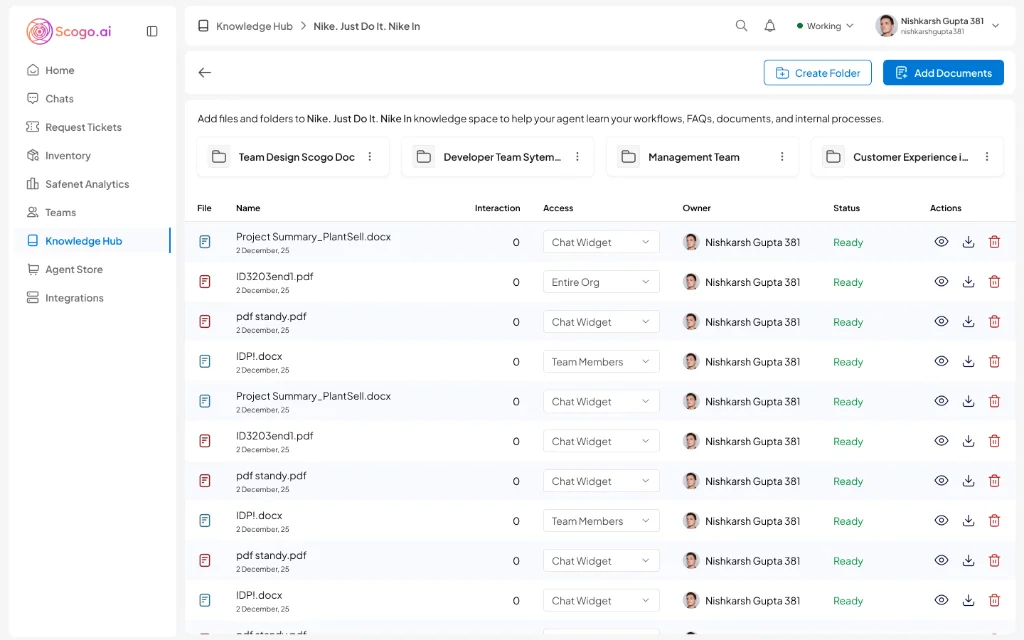Open the Working status dropdown

tap(824, 25)
